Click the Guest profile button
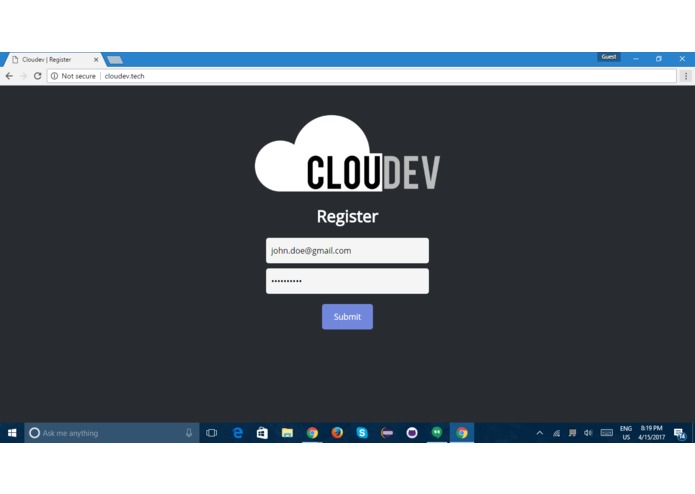This screenshot has height=494, width=695. click(x=609, y=57)
